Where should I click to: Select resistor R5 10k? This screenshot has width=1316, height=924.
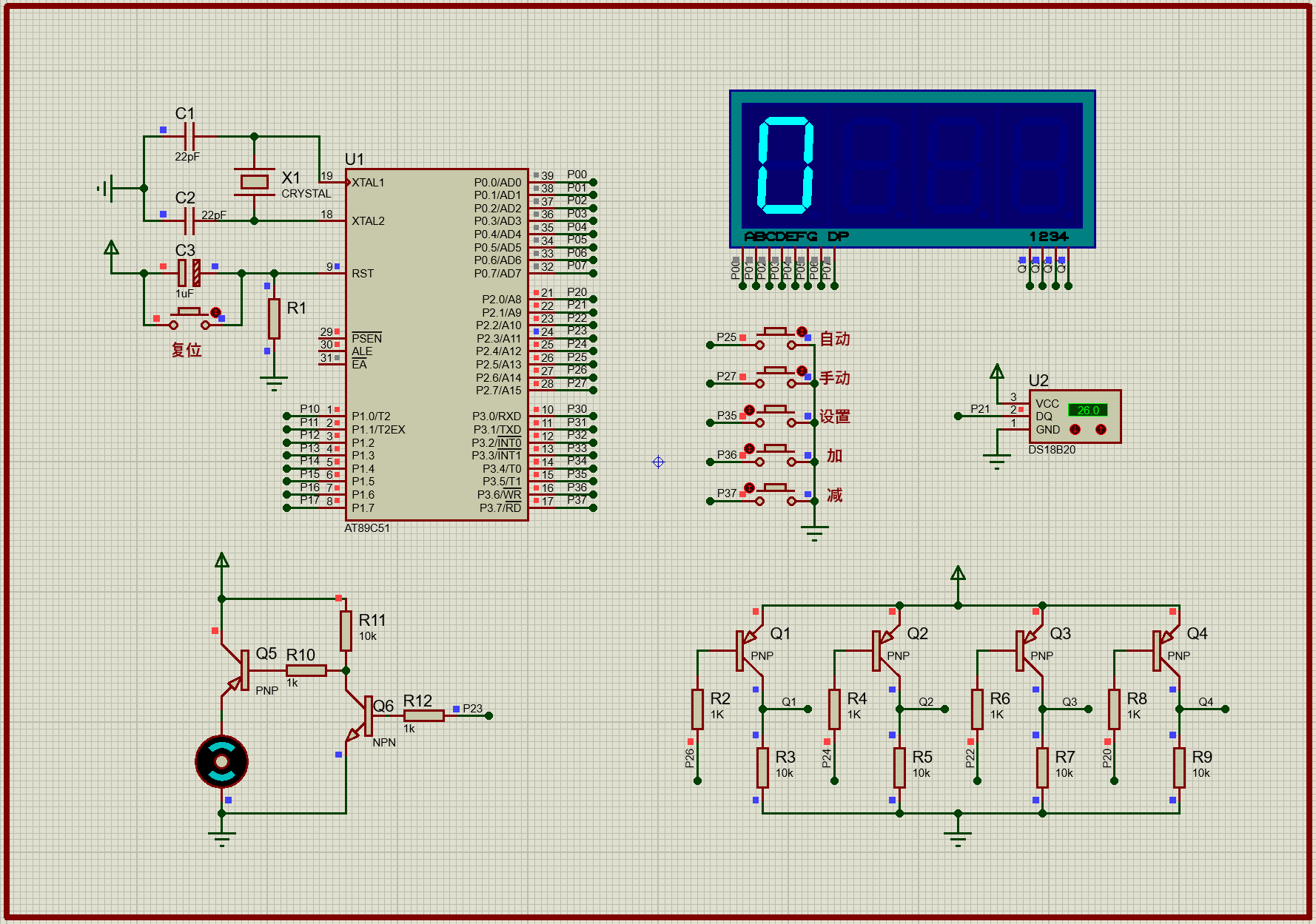click(899, 767)
